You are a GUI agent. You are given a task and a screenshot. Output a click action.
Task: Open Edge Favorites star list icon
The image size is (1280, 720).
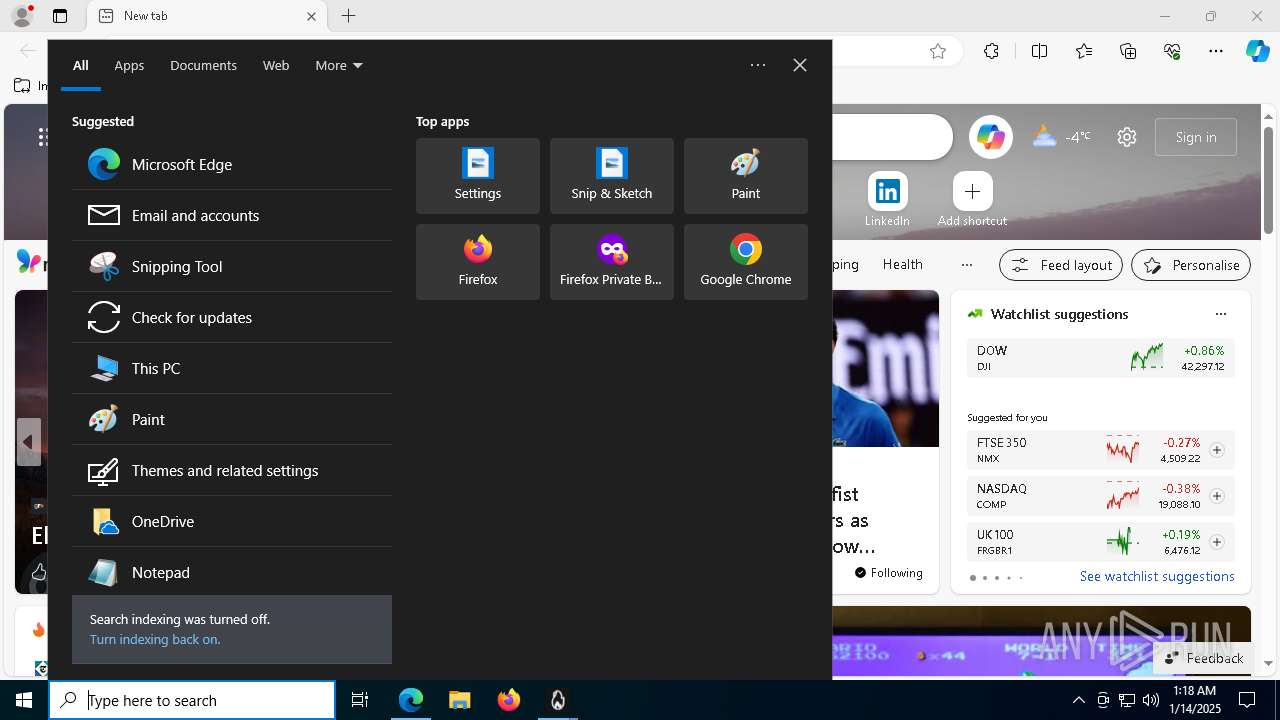[1084, 51]
